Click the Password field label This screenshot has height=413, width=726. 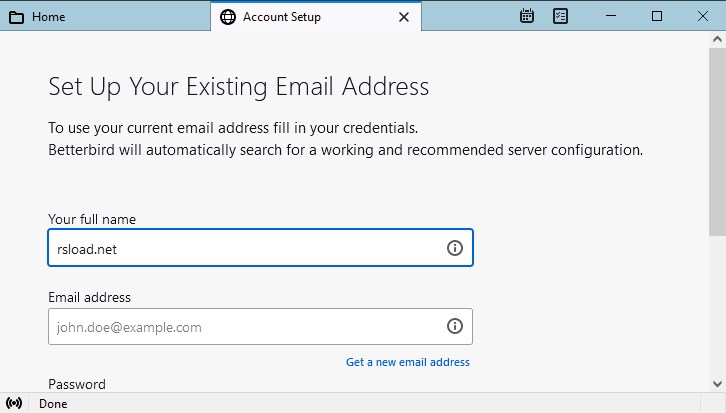(77, 384)
